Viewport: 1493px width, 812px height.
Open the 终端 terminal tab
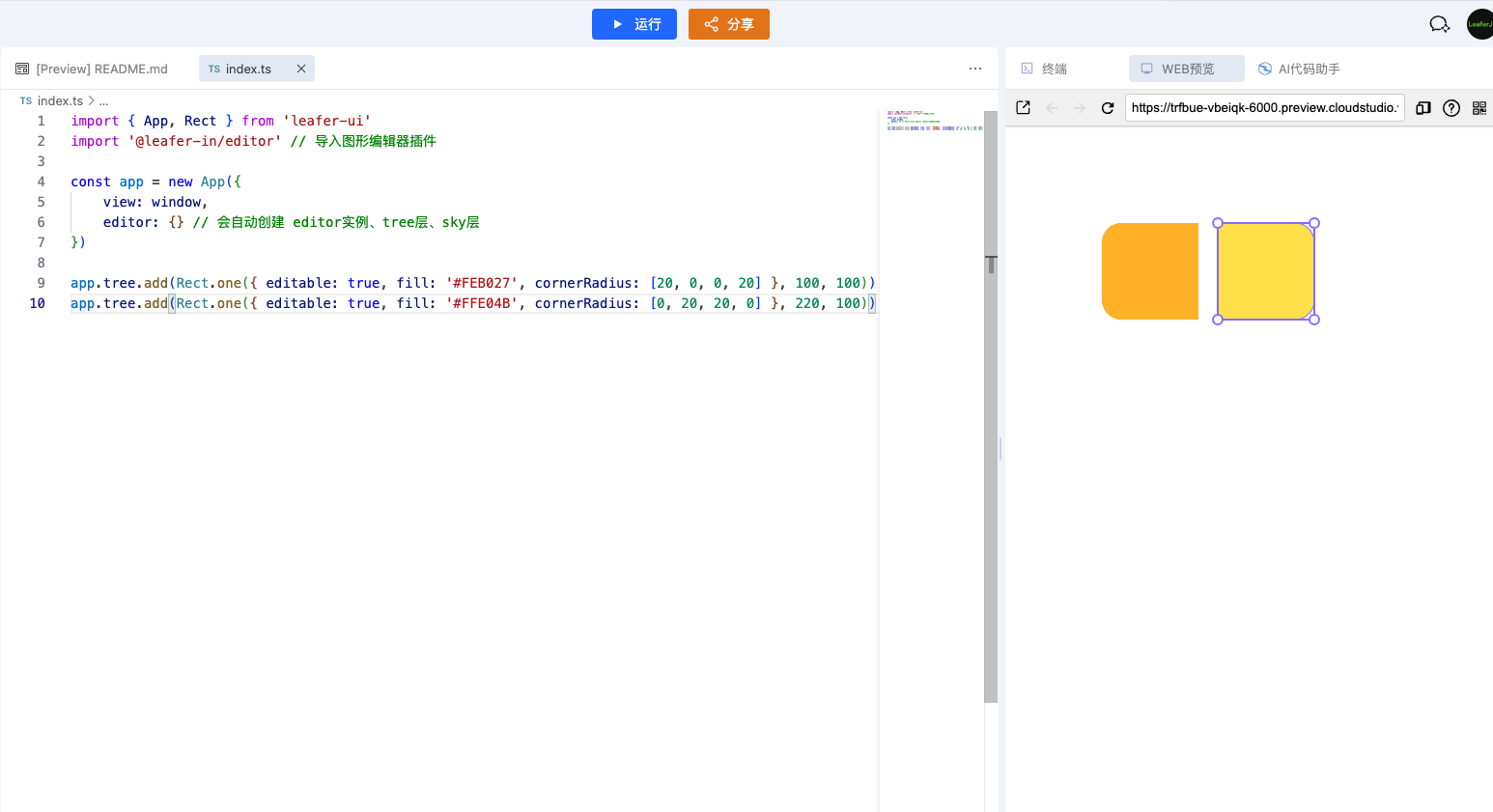click(x=1044, y=69)
